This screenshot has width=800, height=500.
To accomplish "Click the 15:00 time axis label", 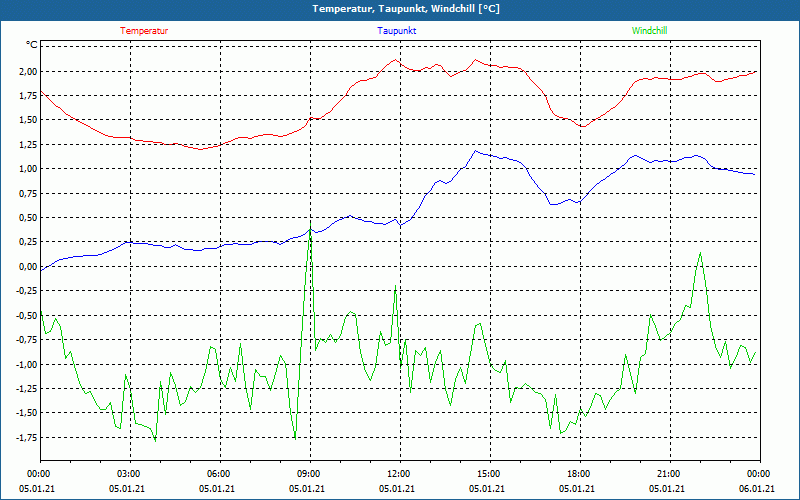I will [490, 474].
